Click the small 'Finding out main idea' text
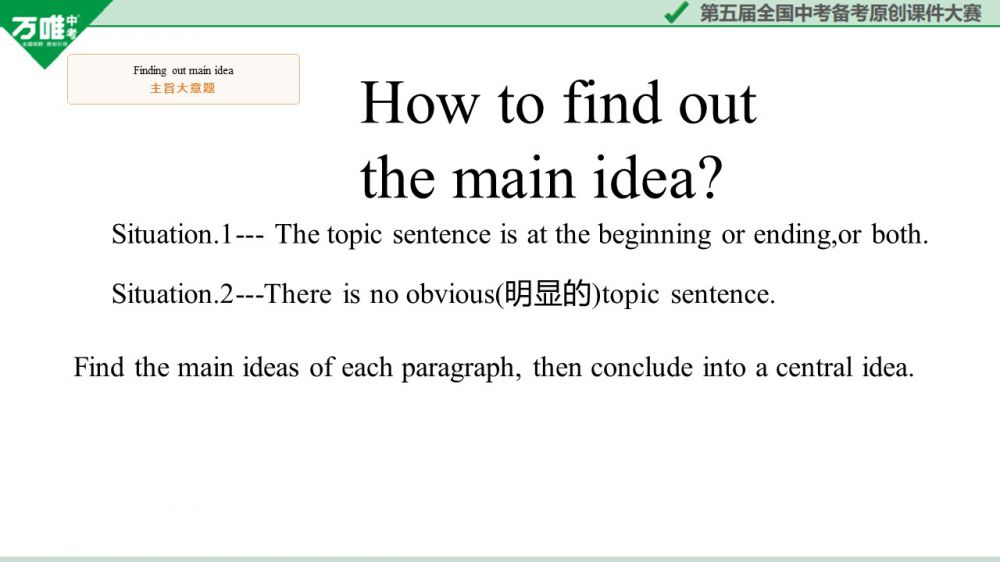 183,71
